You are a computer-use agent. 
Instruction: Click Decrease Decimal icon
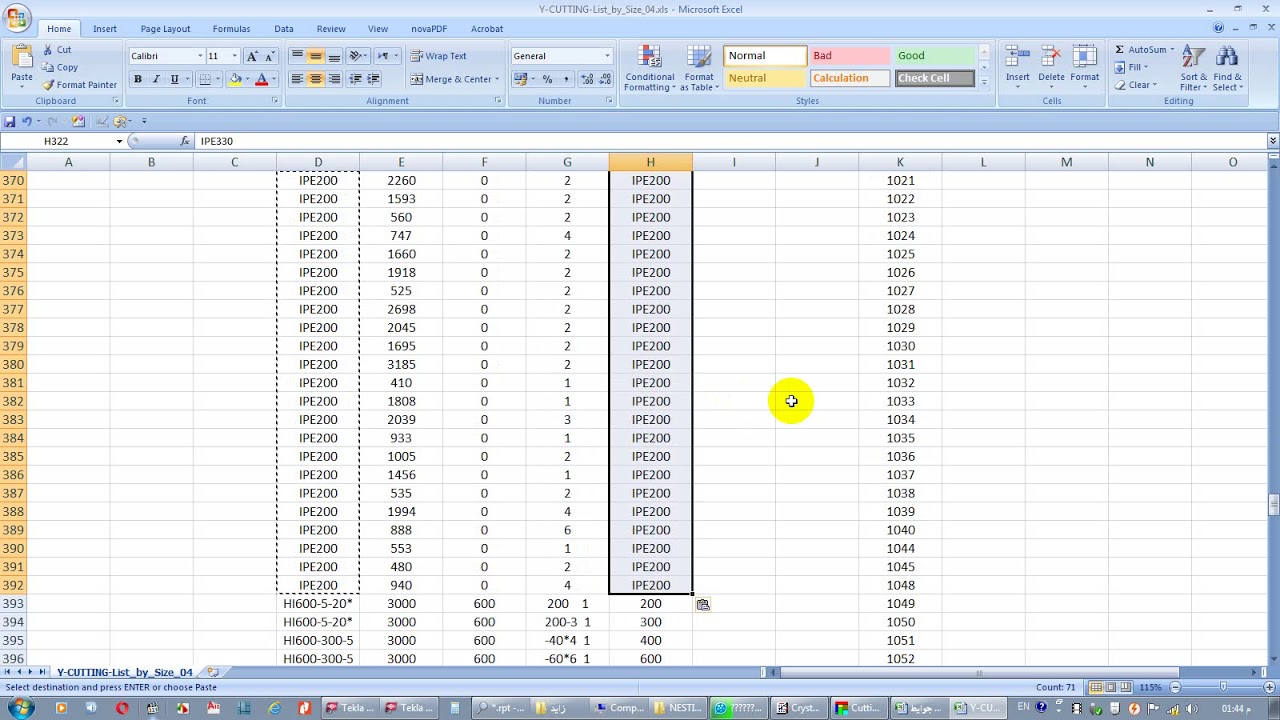pyautogui.click(x=606, y=79)
